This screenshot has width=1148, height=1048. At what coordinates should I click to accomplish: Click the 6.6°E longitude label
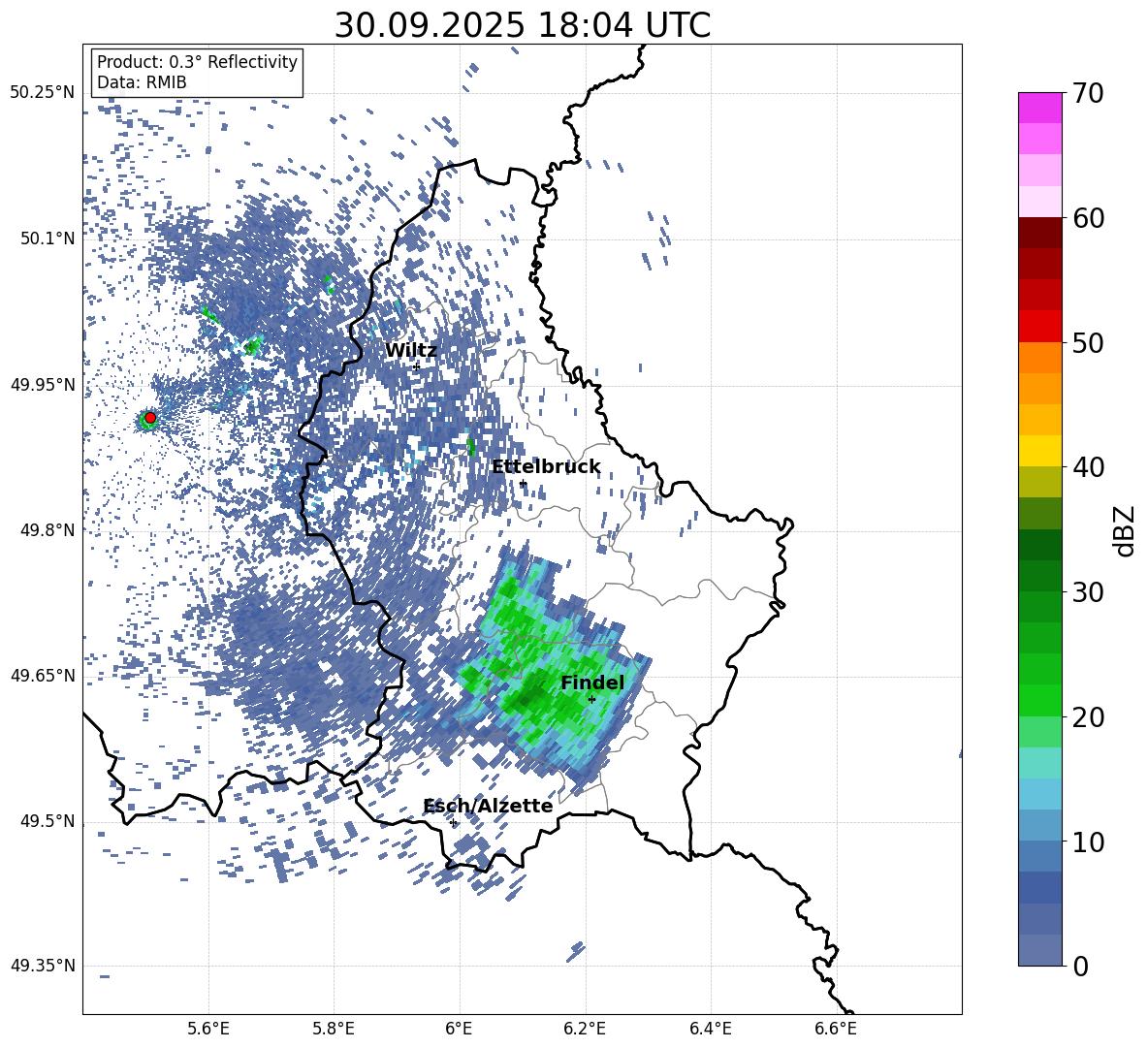836,1029
